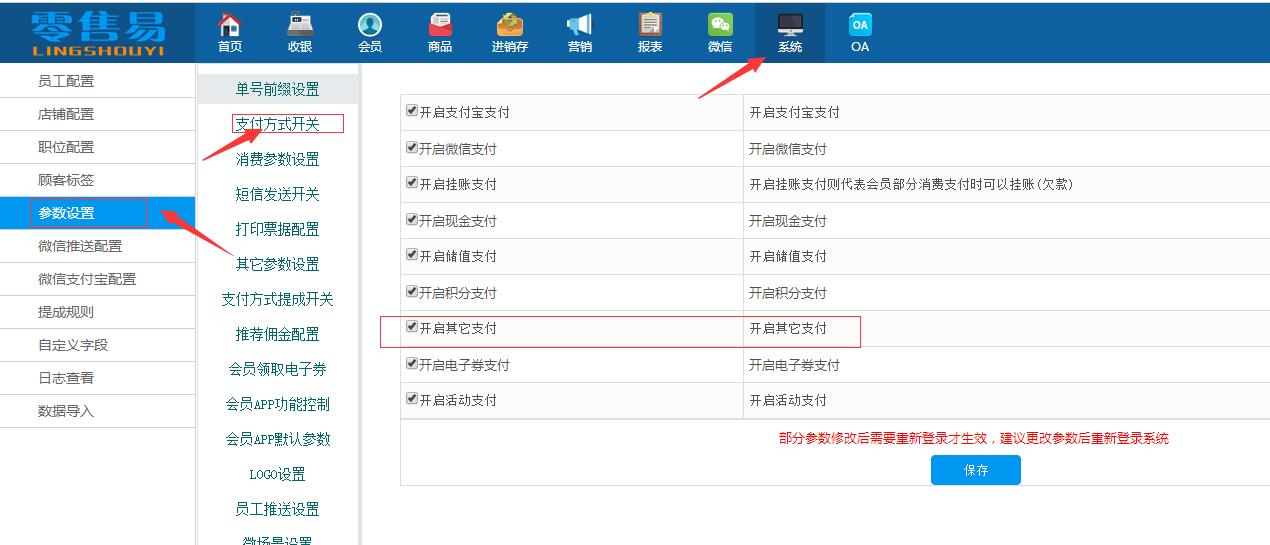Toggle 开启现金支付 checkbox
Viewport: 1270px width, 545px height.
click(412, 219)
